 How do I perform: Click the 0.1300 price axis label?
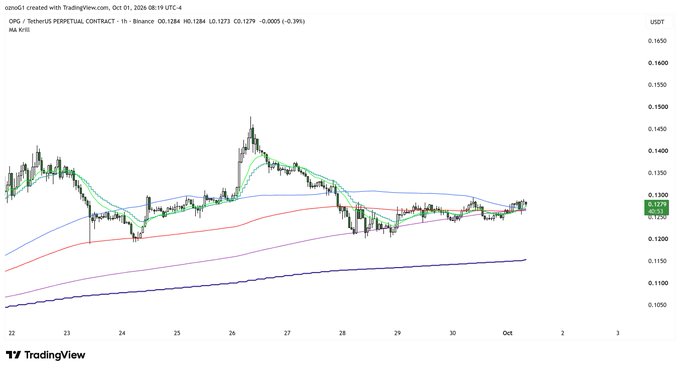657,195
